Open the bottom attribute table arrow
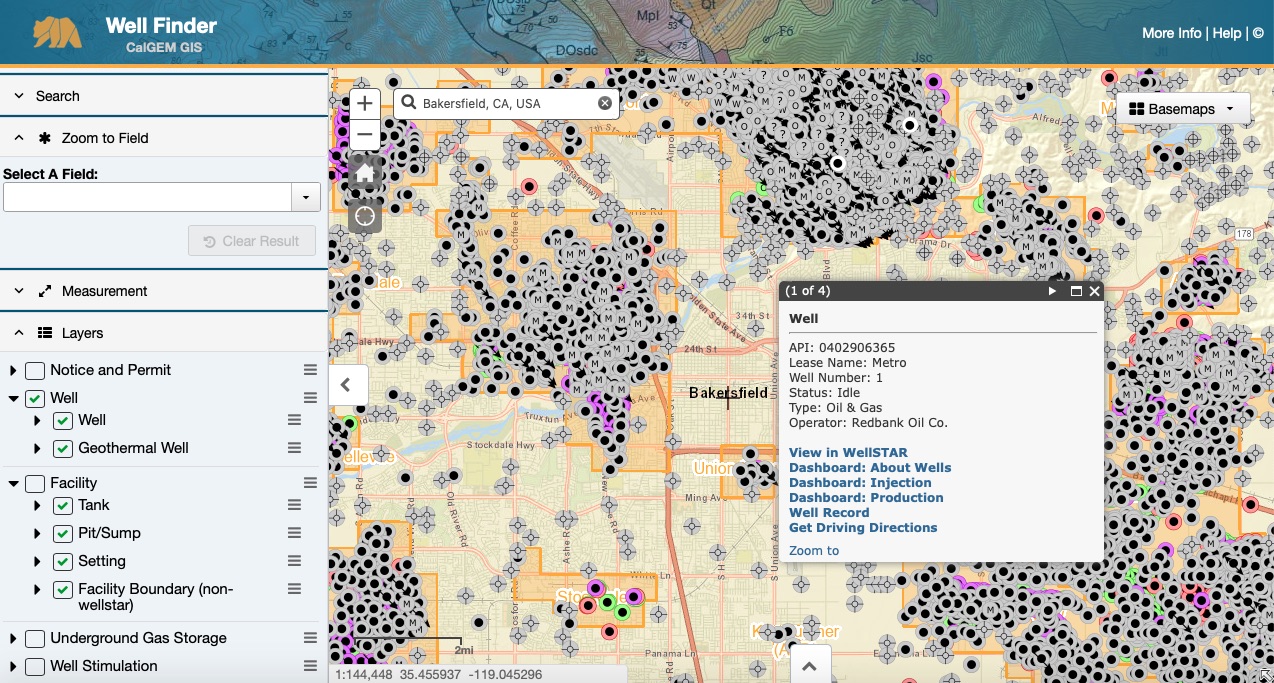 (x=809, y=664)
